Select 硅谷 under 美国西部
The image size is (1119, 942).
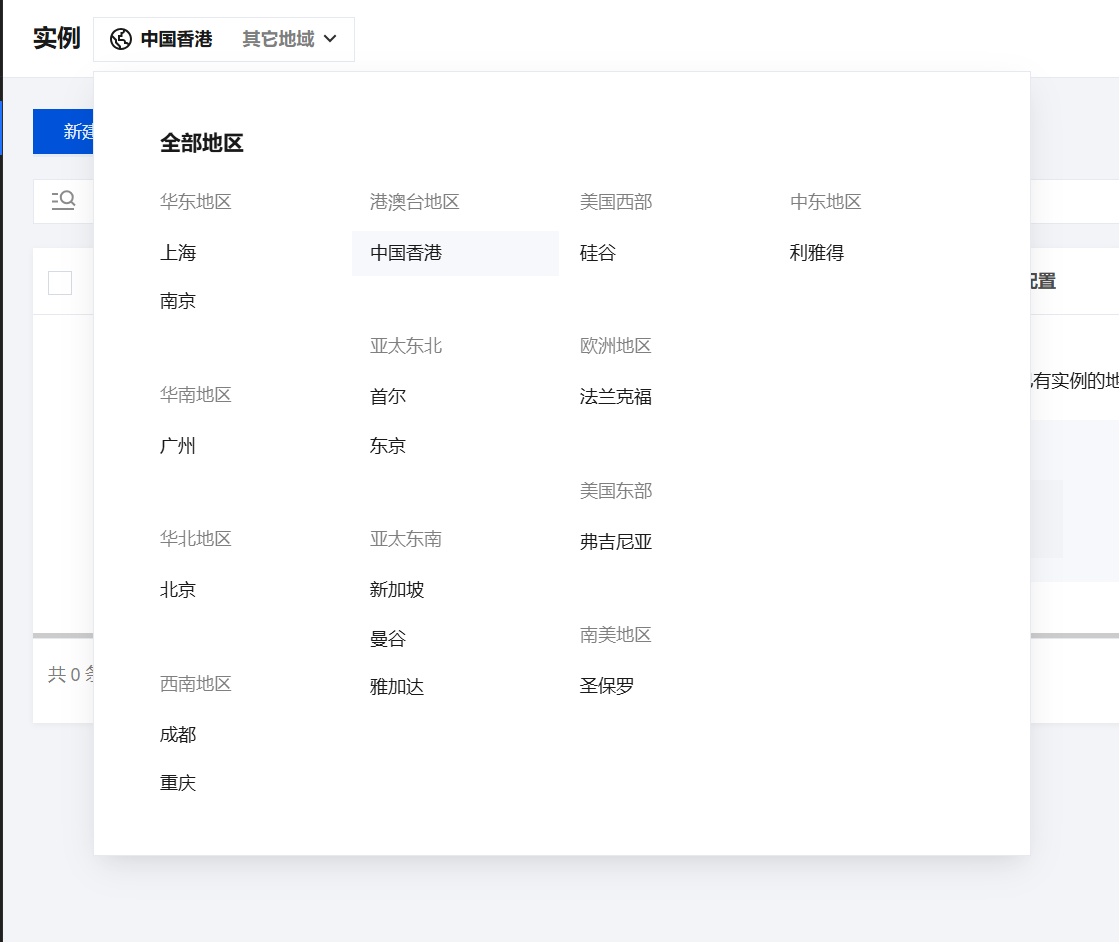(598, 253)
